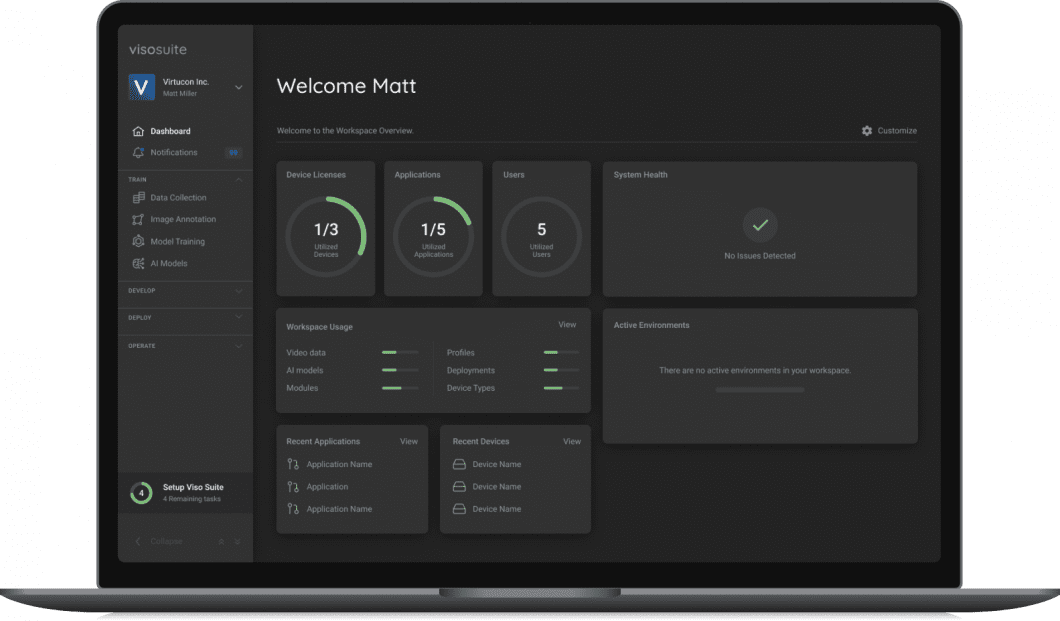
Task: Click the Deployments usage bar
Action: pos(562,370)
